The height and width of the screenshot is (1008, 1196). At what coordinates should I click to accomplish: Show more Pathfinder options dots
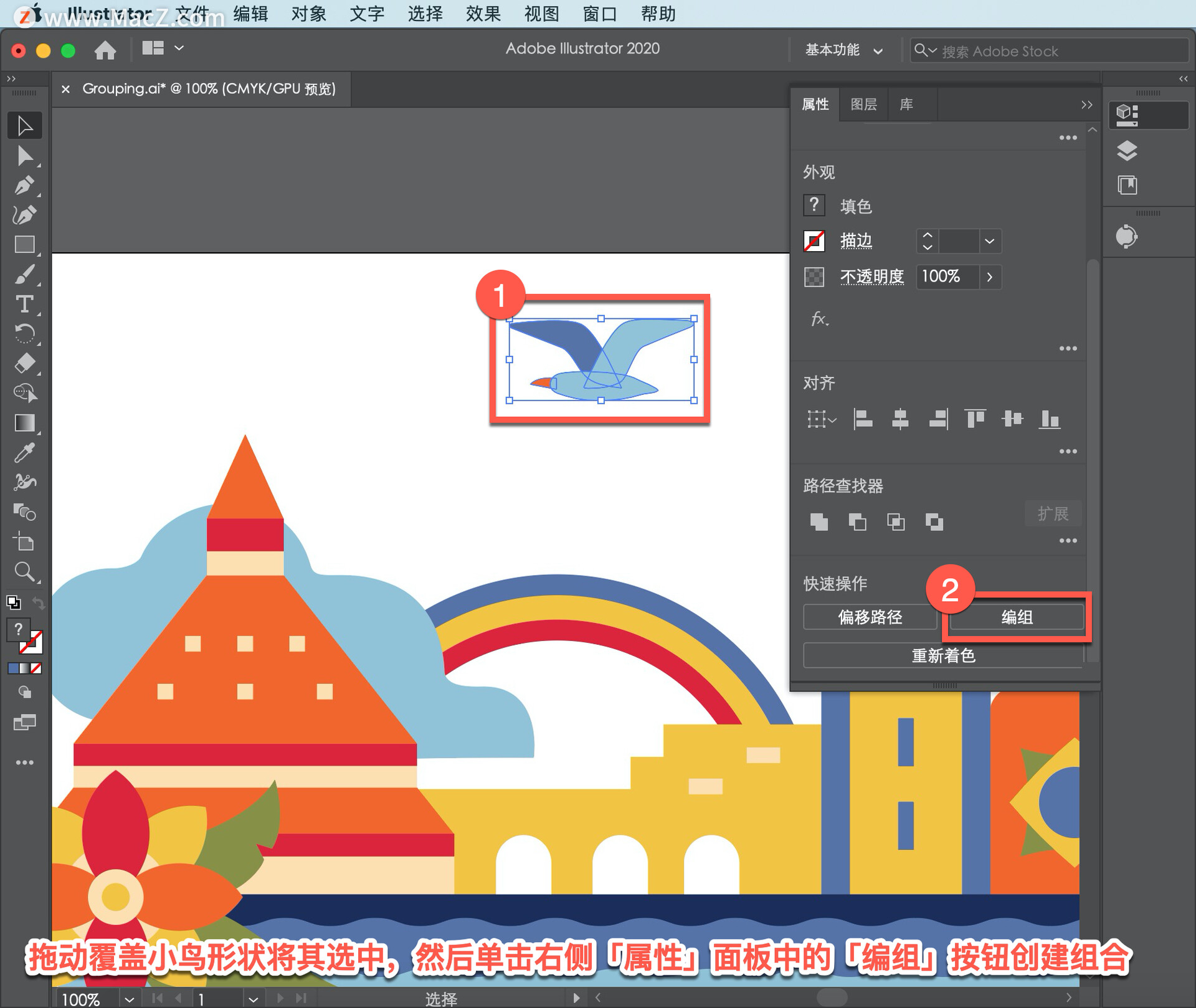point(1068,541)
